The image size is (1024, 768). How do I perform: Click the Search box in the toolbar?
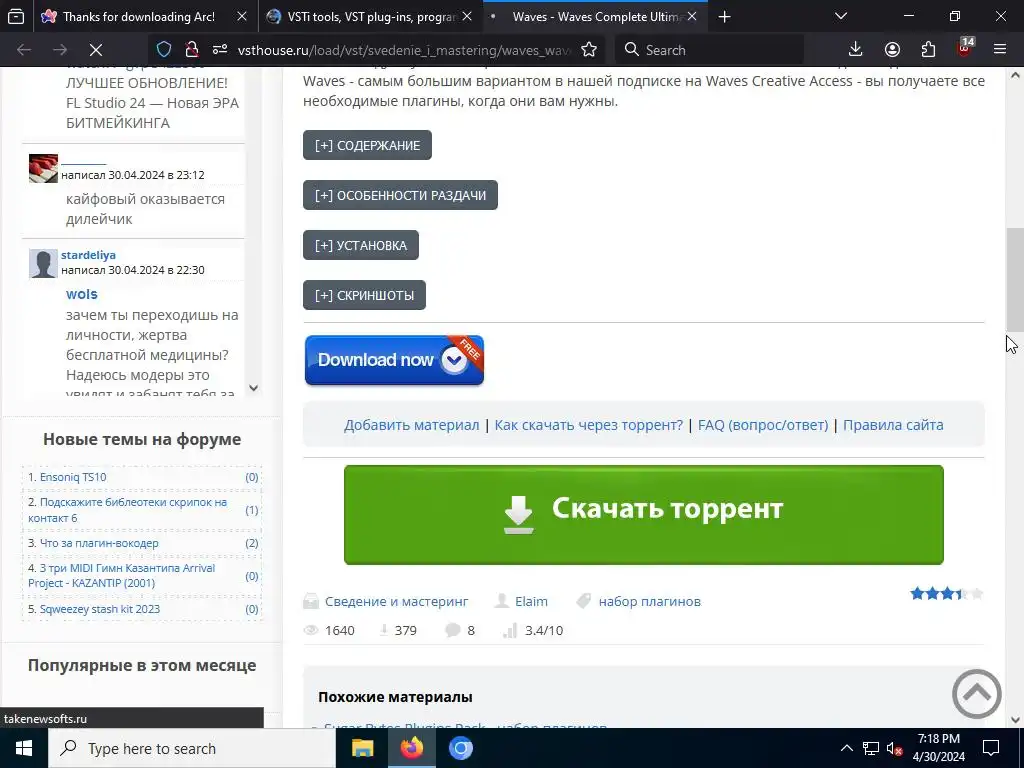click(x=709, y=50)
